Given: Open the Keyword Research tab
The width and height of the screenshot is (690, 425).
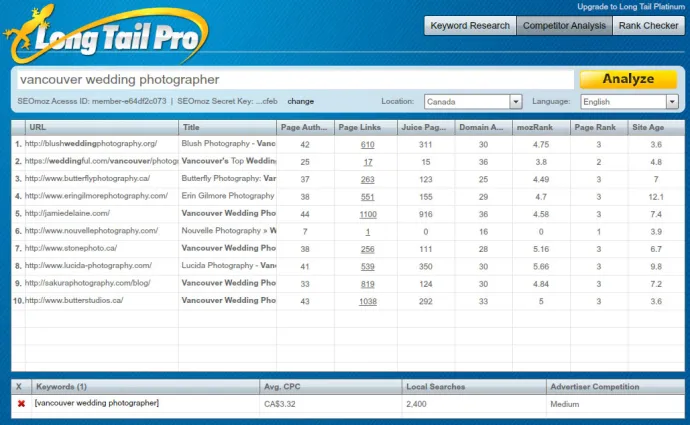Looking at the screenshot, I should click(x=470, y=26).
